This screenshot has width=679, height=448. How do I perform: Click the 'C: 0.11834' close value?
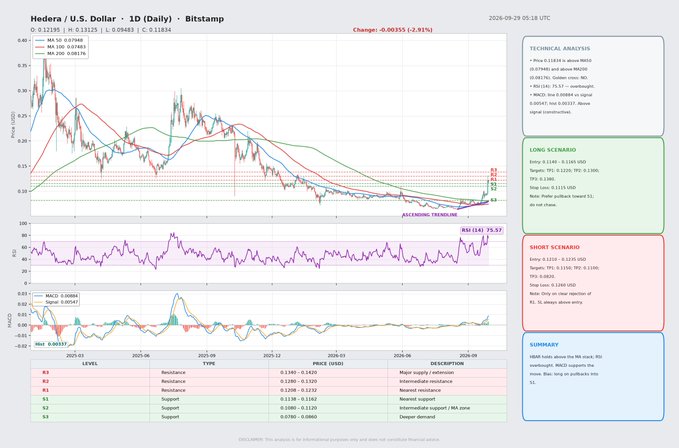156,30
